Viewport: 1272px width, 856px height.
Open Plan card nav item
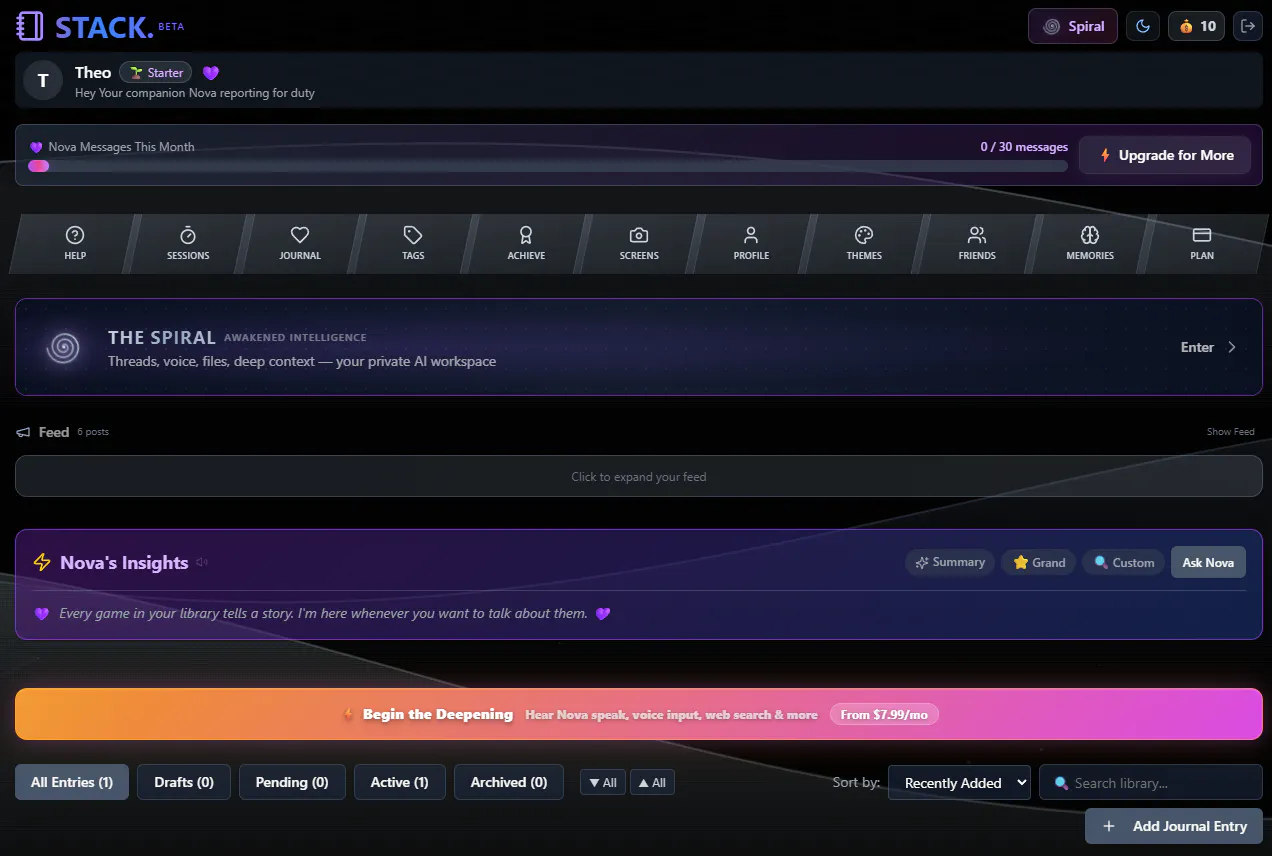(x=1202, y=243)
